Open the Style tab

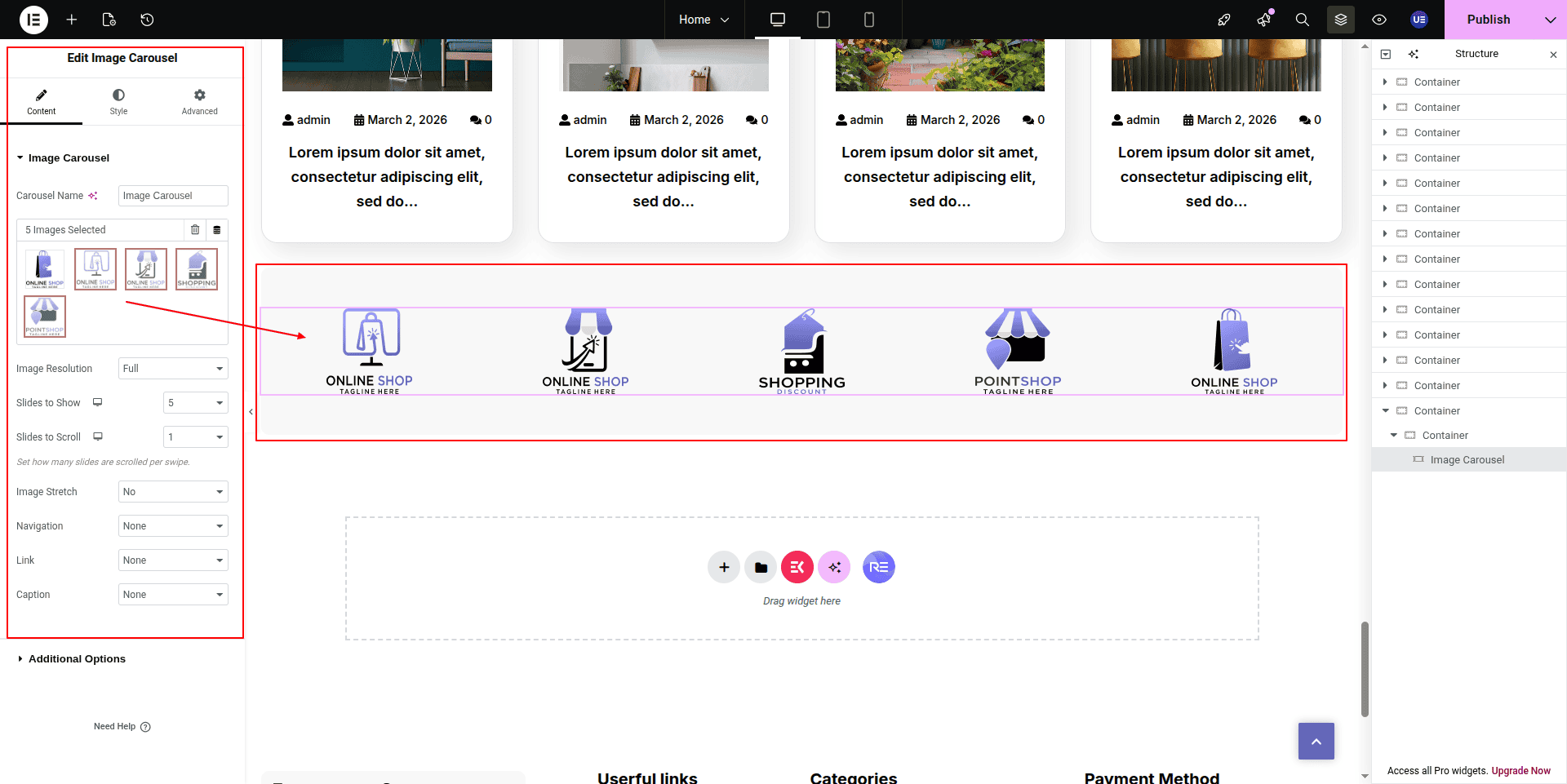[118, 102]
